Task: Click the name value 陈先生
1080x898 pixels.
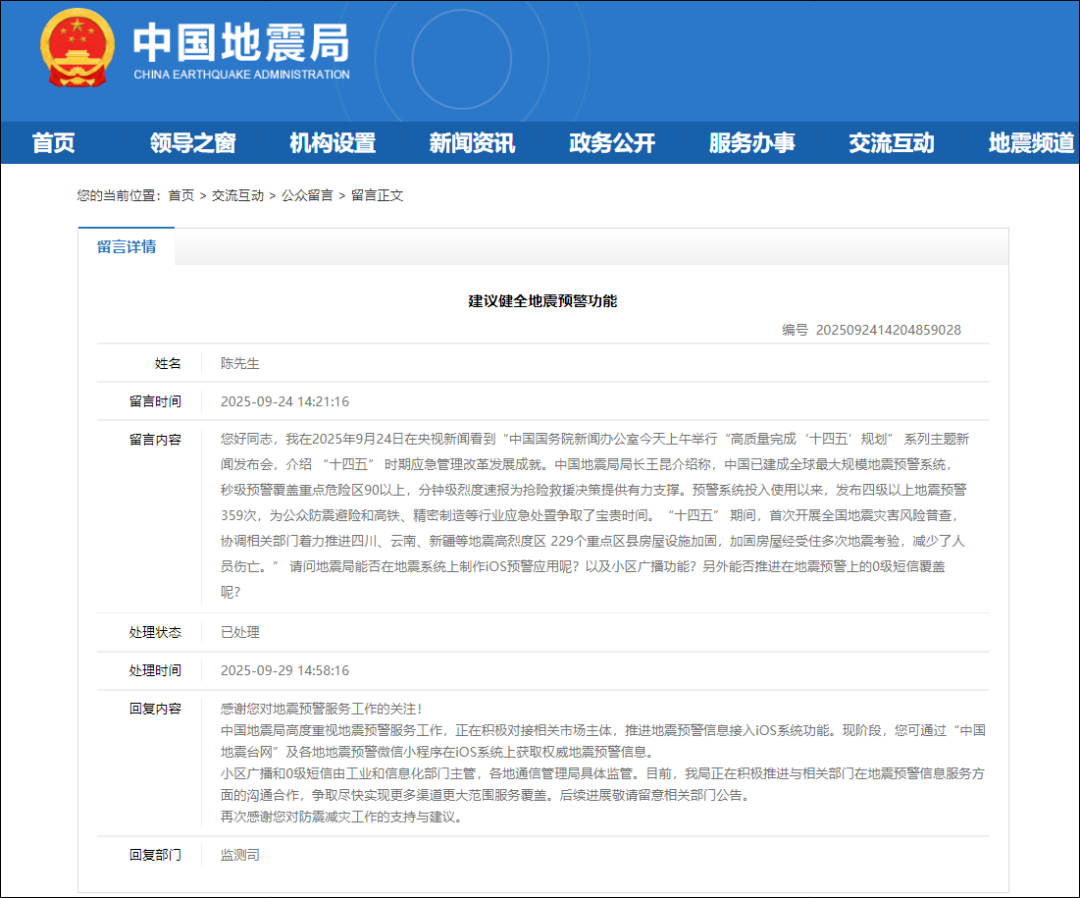Action: [240, 363]
